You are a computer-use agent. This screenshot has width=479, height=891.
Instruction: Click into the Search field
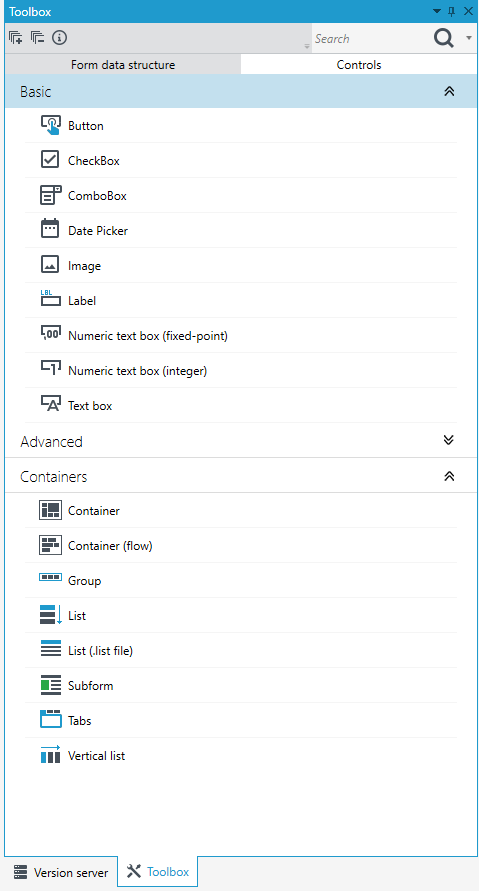(x=372, y=39)
